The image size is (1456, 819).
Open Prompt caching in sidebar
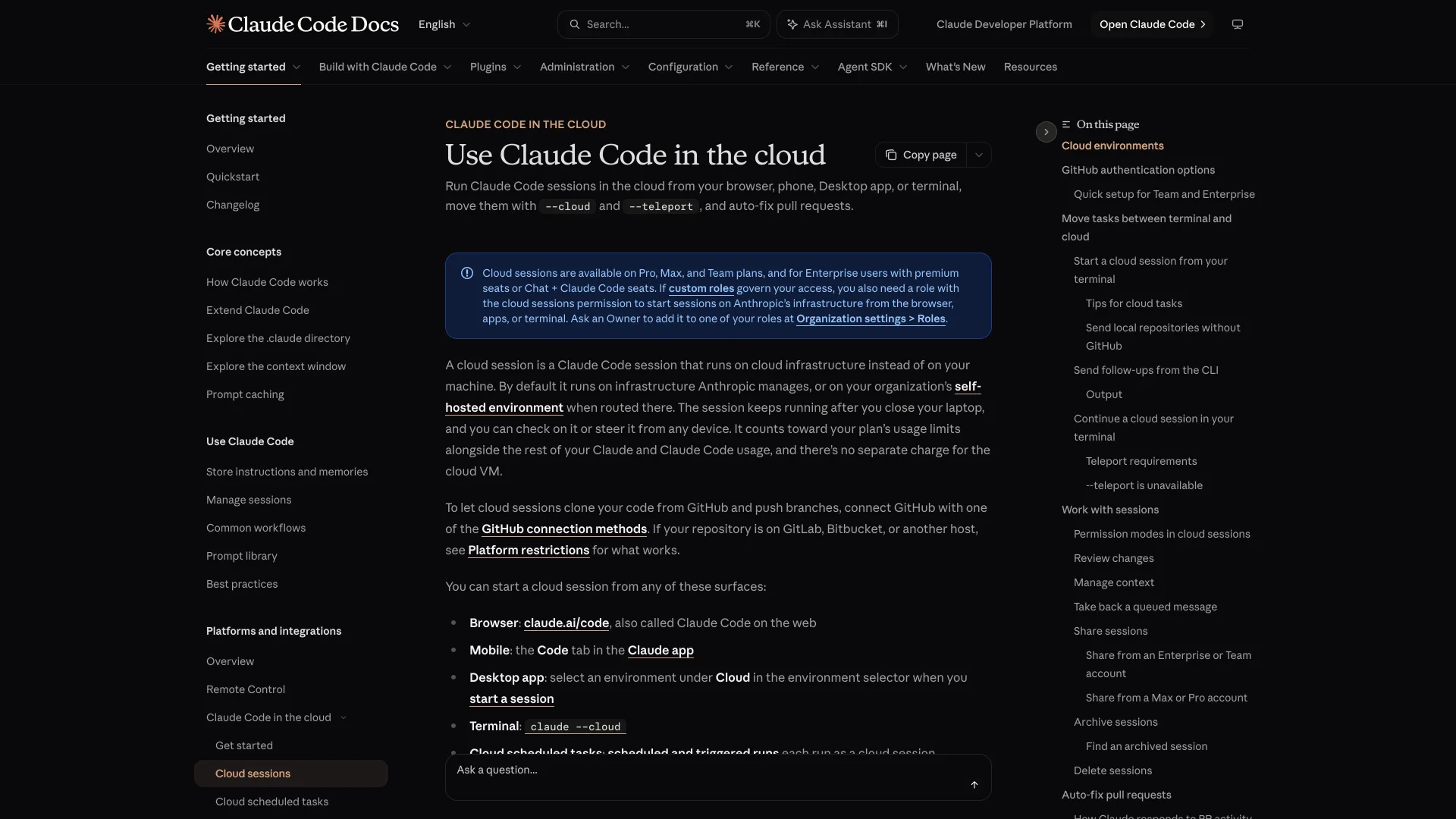[245, 394]
